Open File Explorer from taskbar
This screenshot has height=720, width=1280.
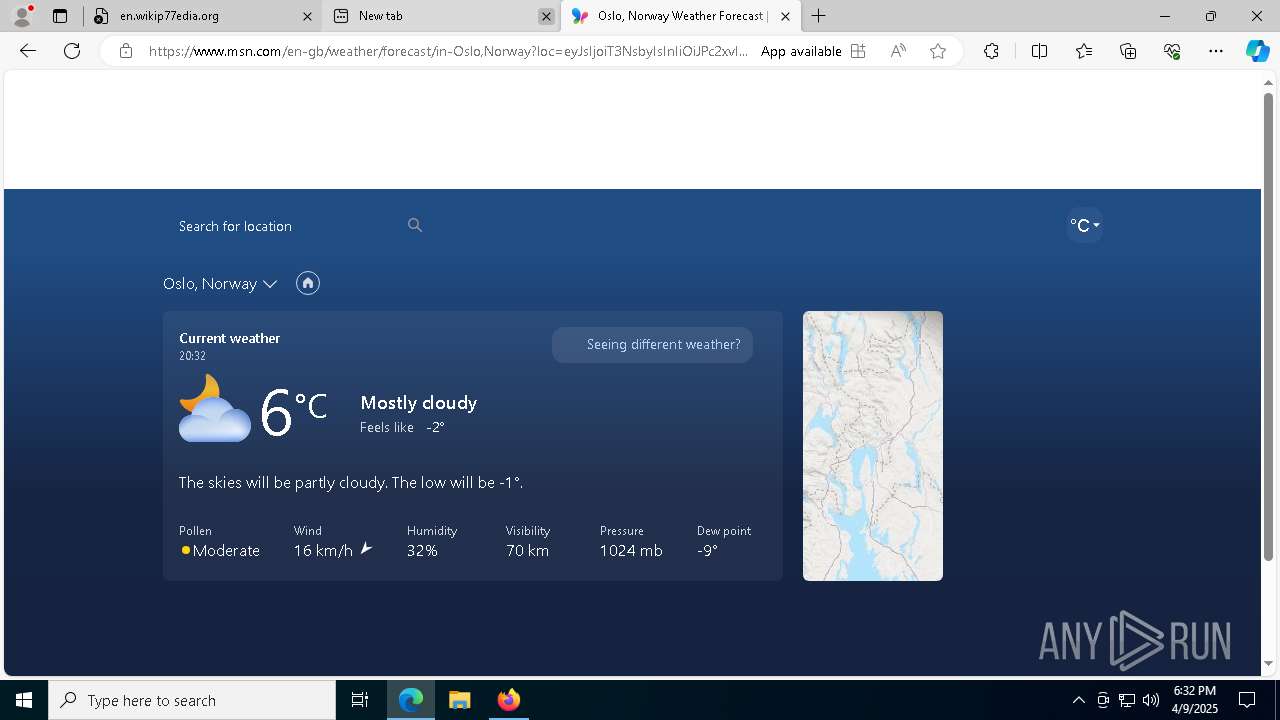pos(459,700)
